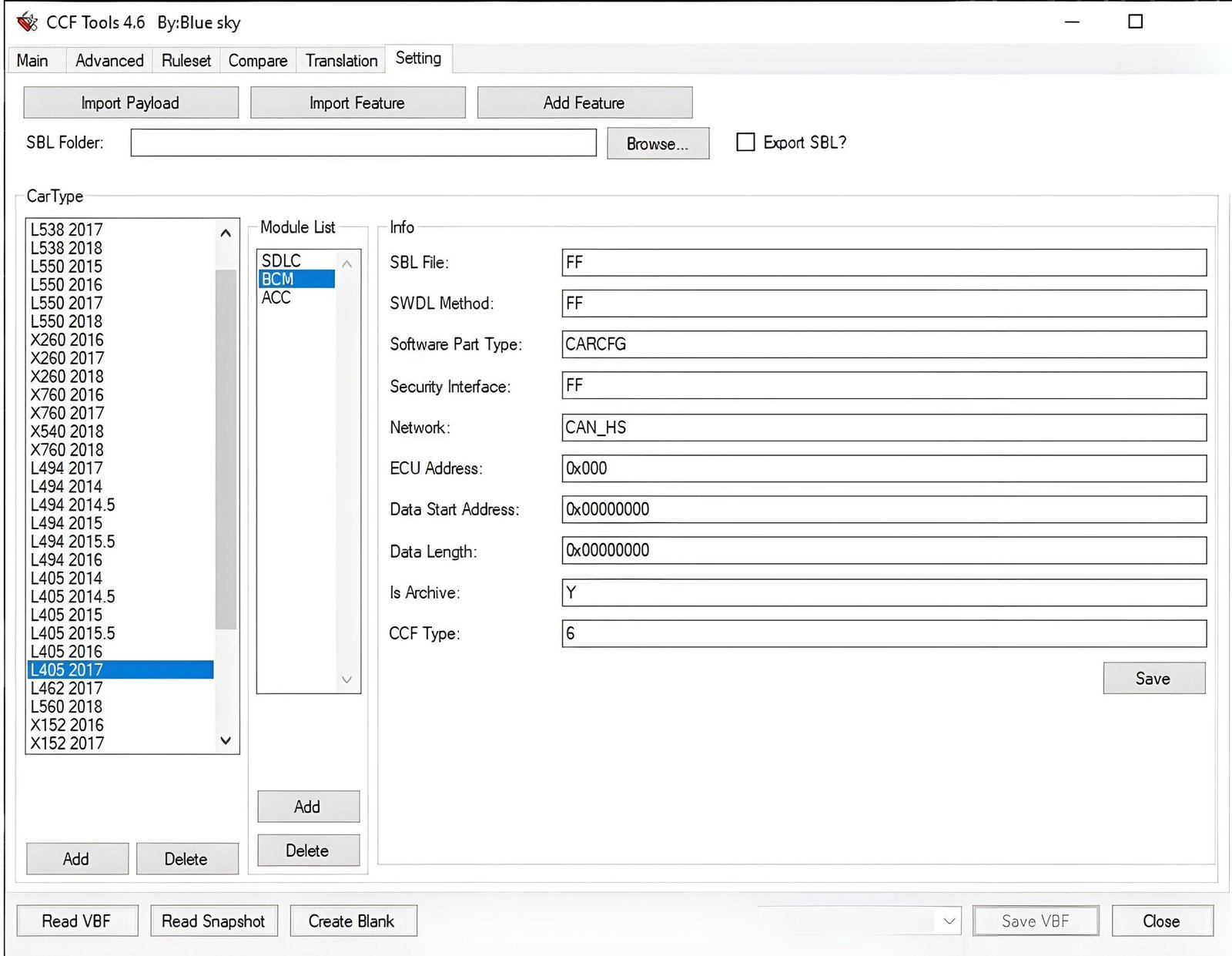
Task: Click the Data Length field
Action: [x=884, y=550]
